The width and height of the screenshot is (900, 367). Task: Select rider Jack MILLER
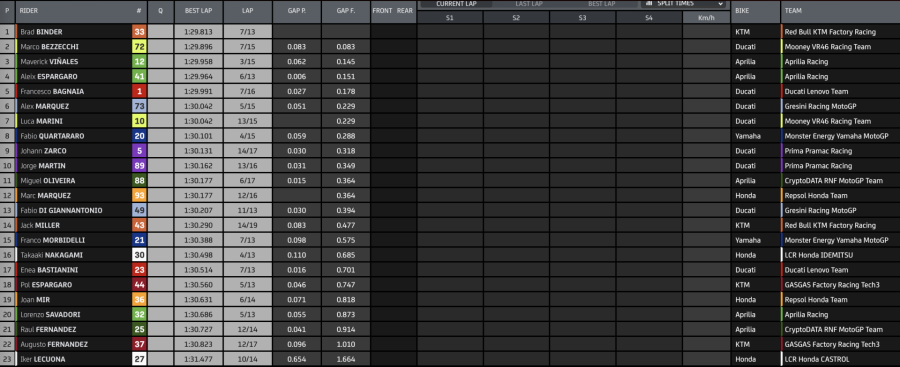pos(40,226)
